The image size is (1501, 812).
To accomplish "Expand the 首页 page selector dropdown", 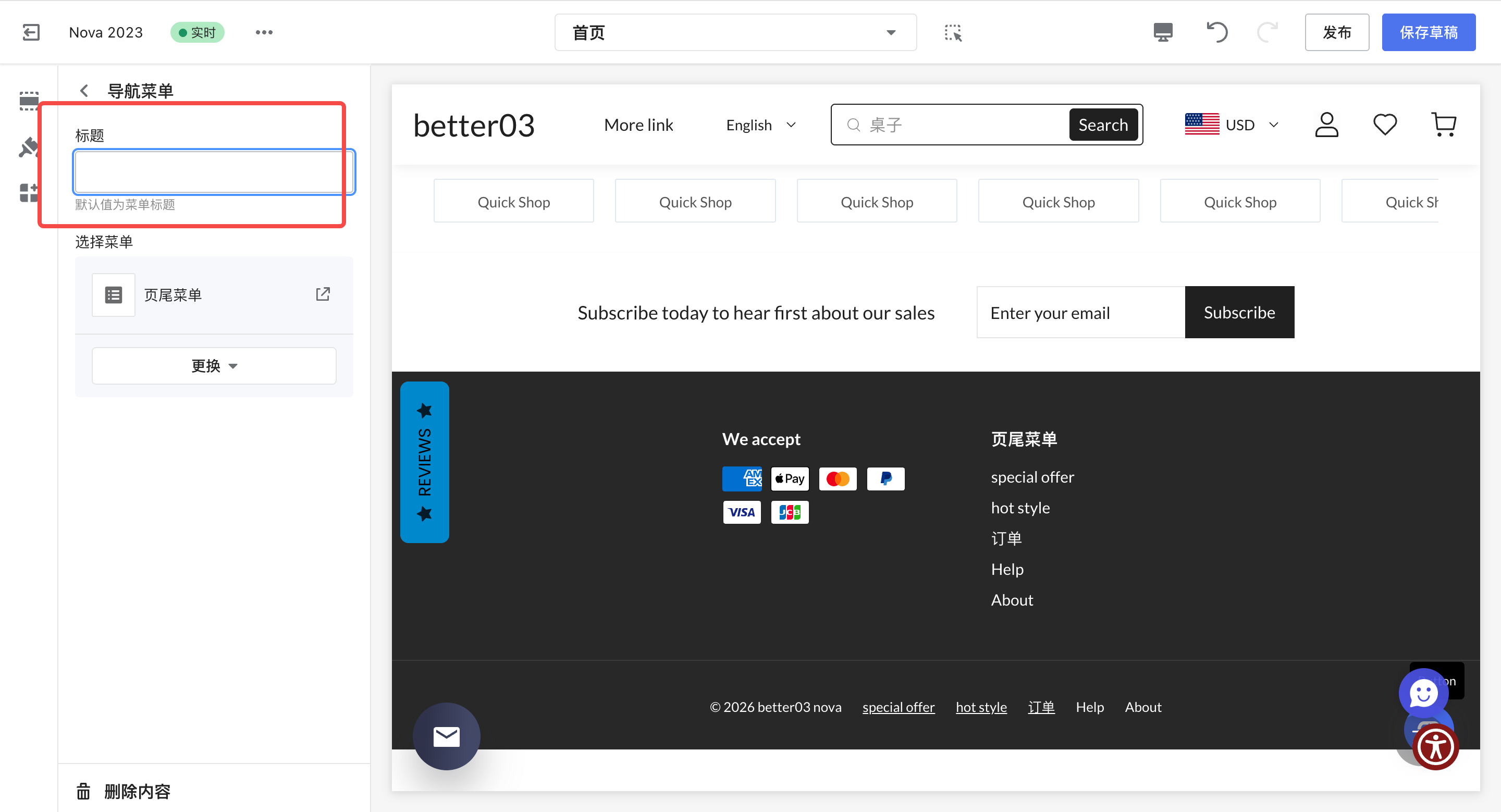I will [x=735, y=33].
